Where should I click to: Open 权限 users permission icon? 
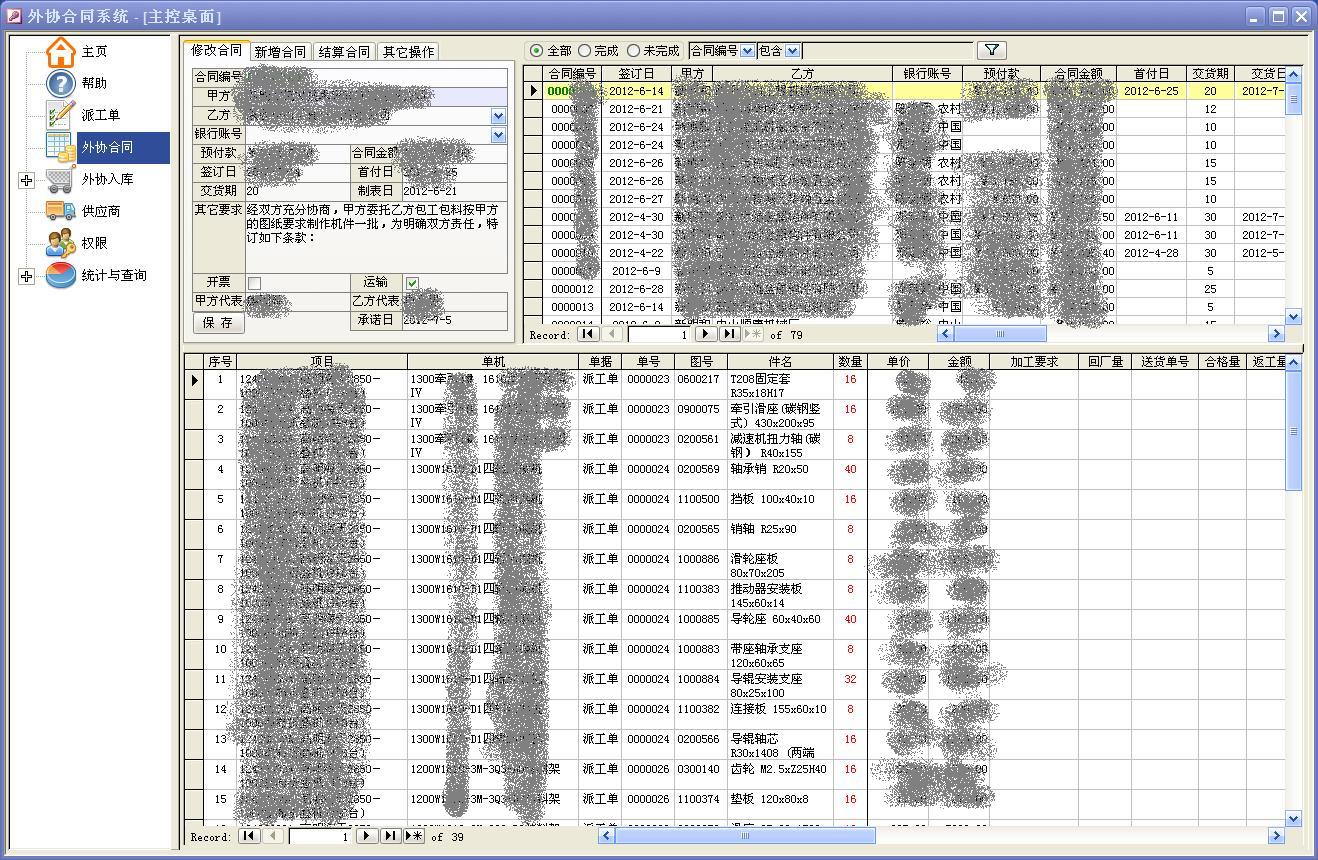pyautogui.click(x=61, y=243)
